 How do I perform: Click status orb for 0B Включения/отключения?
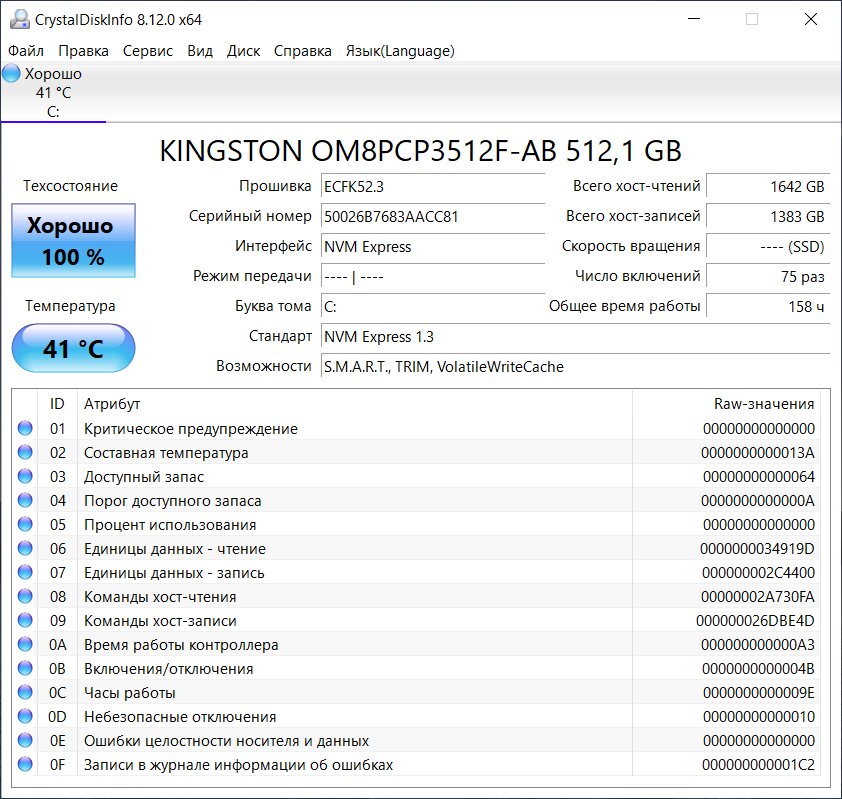pos(25,668)
